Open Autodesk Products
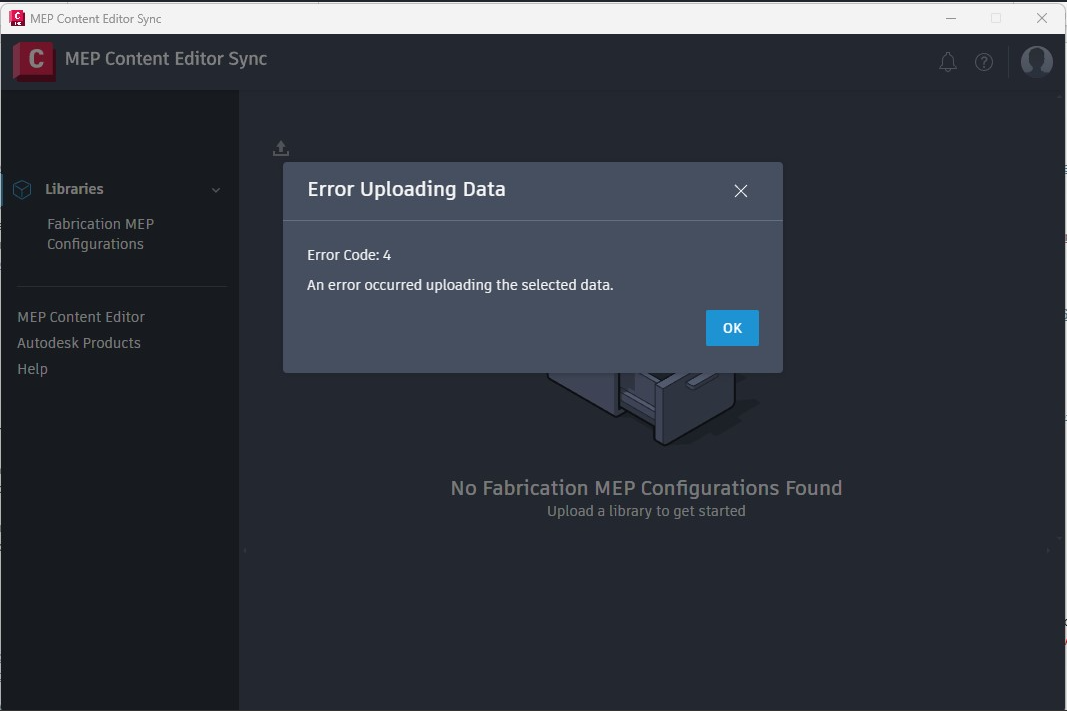1067x711 pixels. click(78, 342)
